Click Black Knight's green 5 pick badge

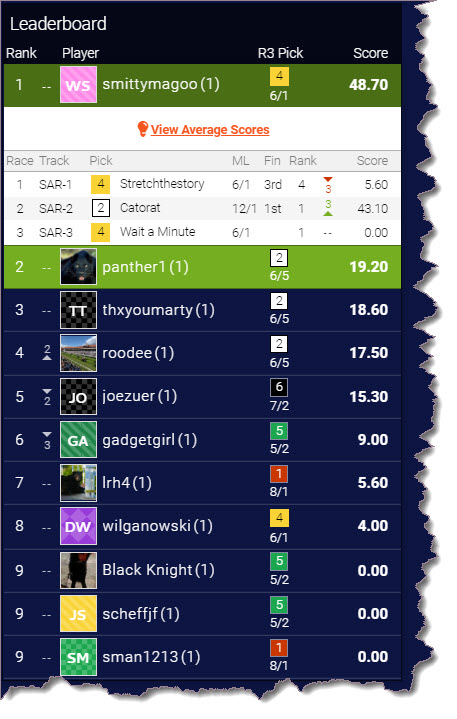click(279, 561)
